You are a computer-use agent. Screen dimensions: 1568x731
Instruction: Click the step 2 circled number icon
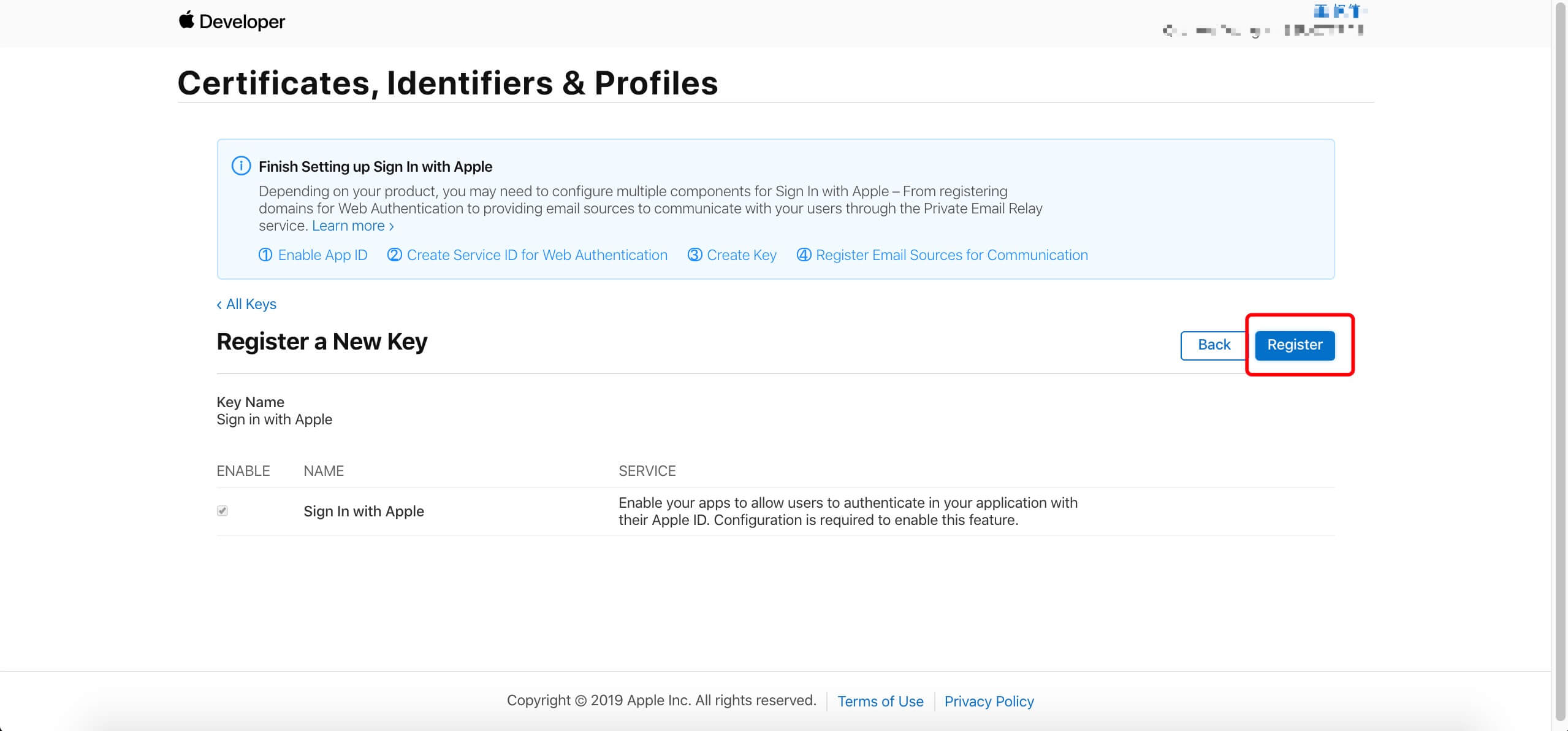[x=395, y=255]
